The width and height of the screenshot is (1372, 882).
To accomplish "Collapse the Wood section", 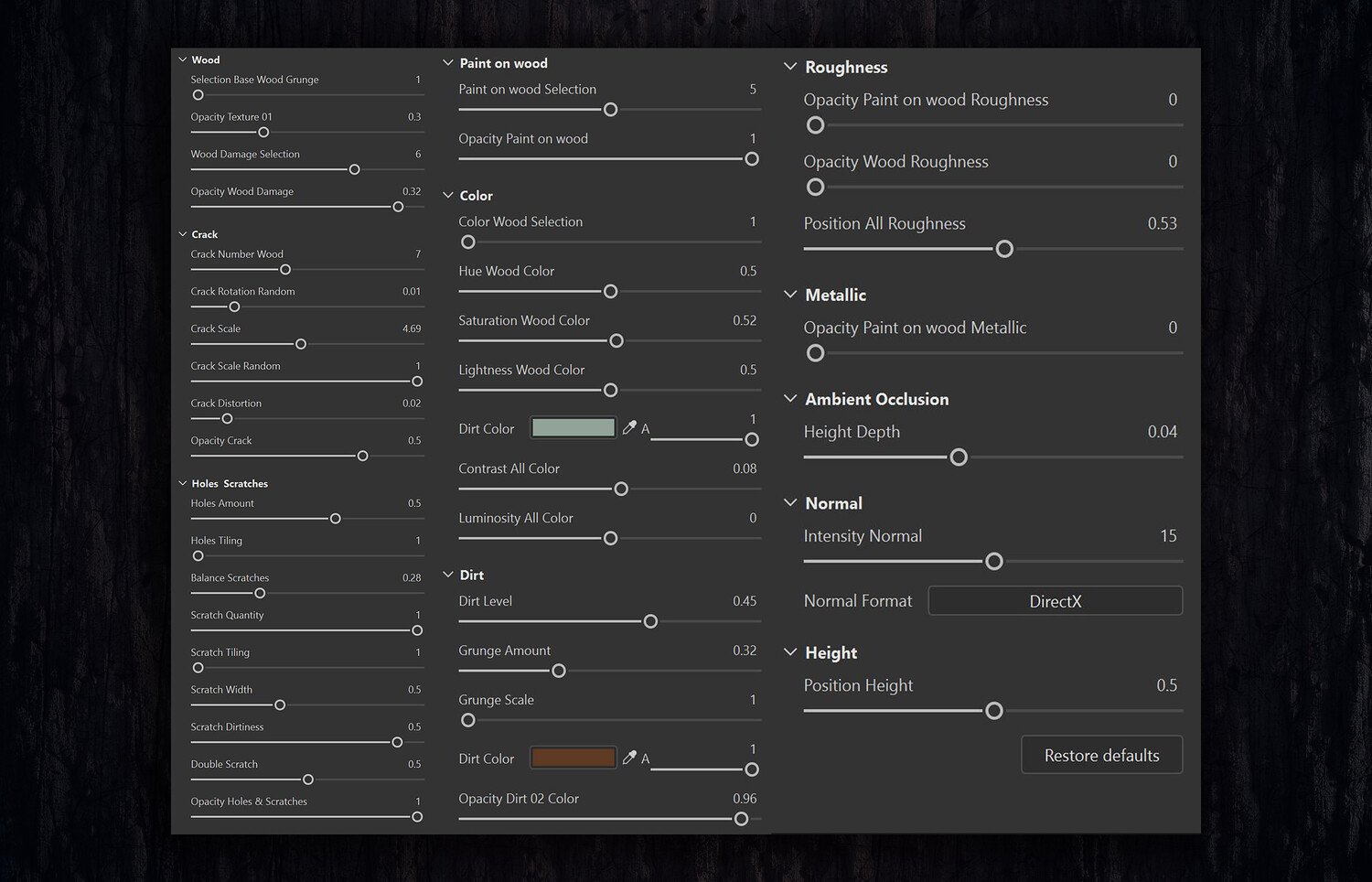I will point(183,59).
